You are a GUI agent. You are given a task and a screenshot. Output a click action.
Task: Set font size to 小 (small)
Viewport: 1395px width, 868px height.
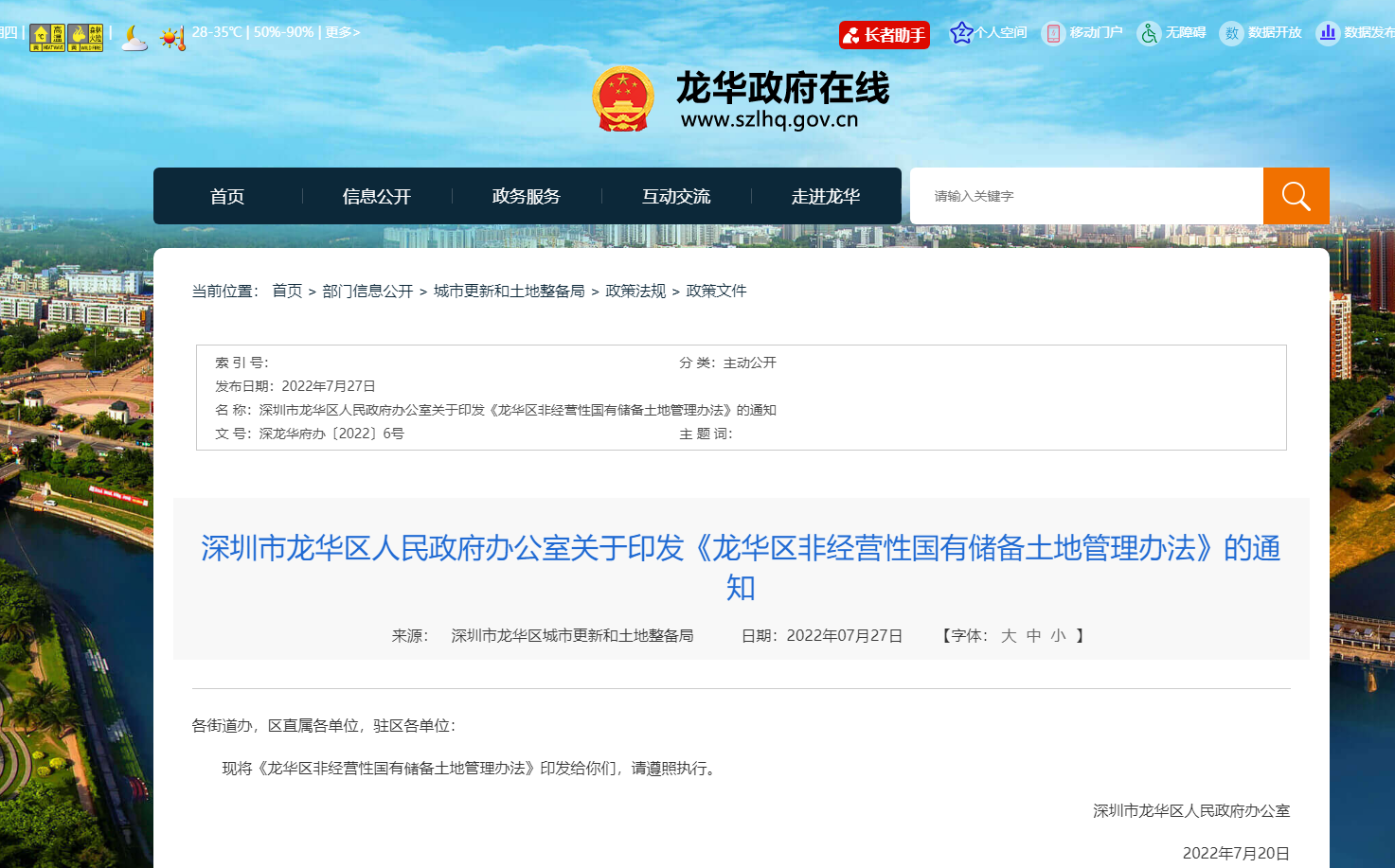point(1058,636)
